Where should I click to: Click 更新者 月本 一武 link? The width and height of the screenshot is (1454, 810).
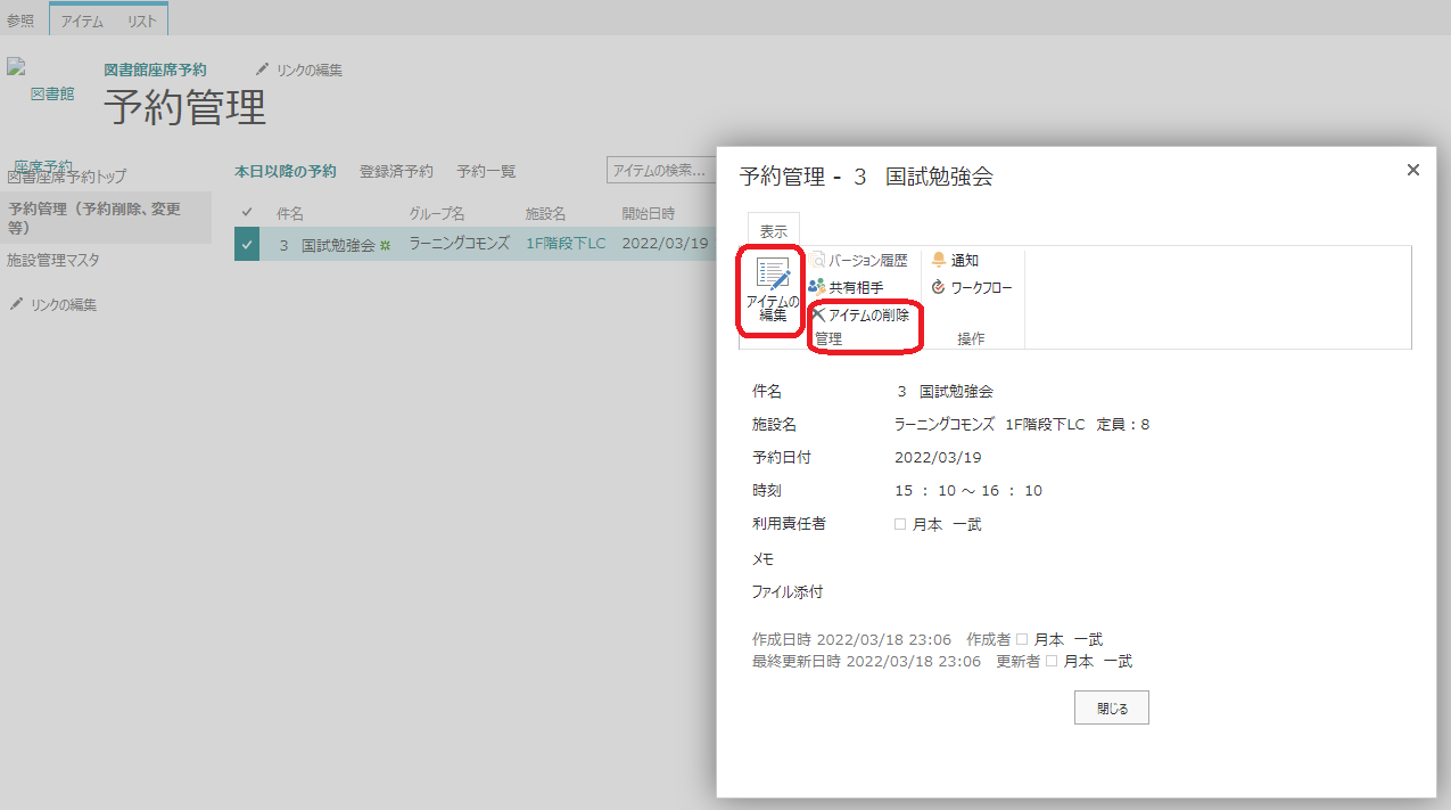point(1098,661)
